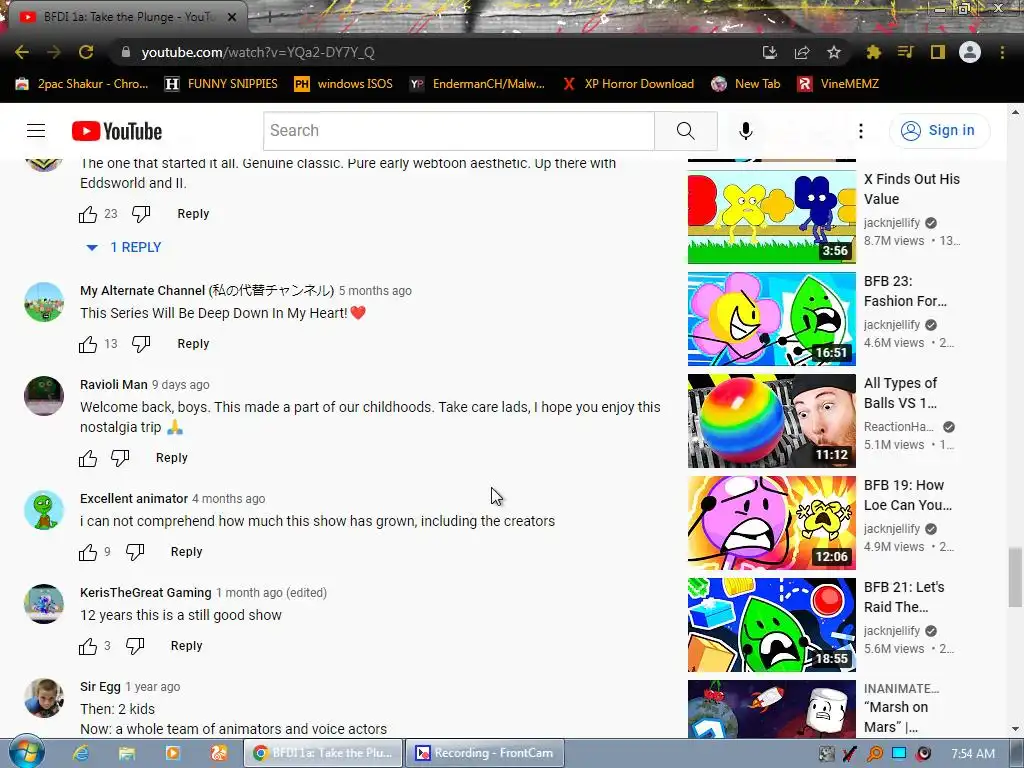Click the address bar URL

(x=258, y=52)
